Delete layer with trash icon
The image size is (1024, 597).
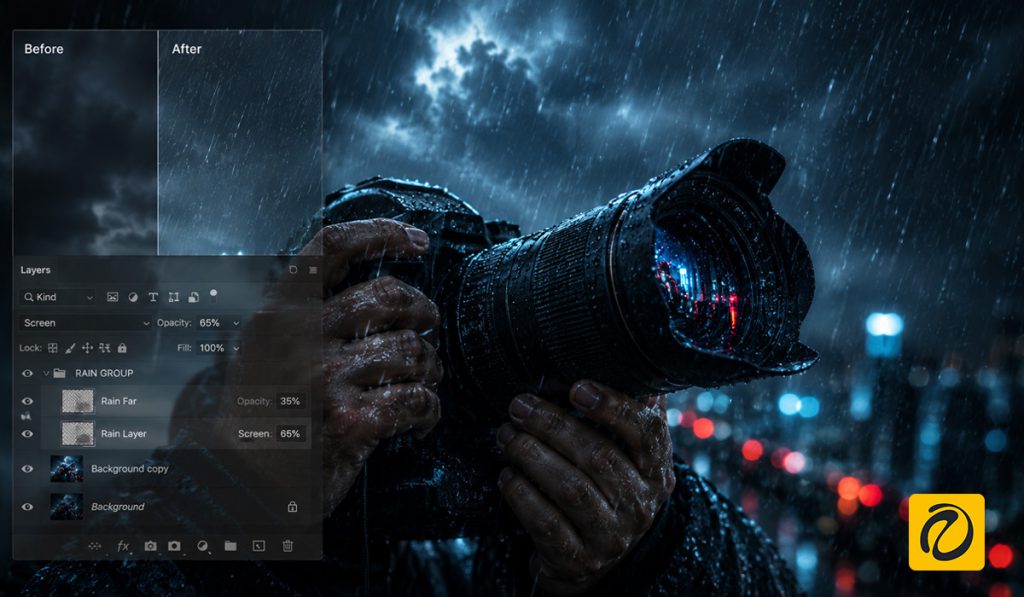tap(287, 545)
